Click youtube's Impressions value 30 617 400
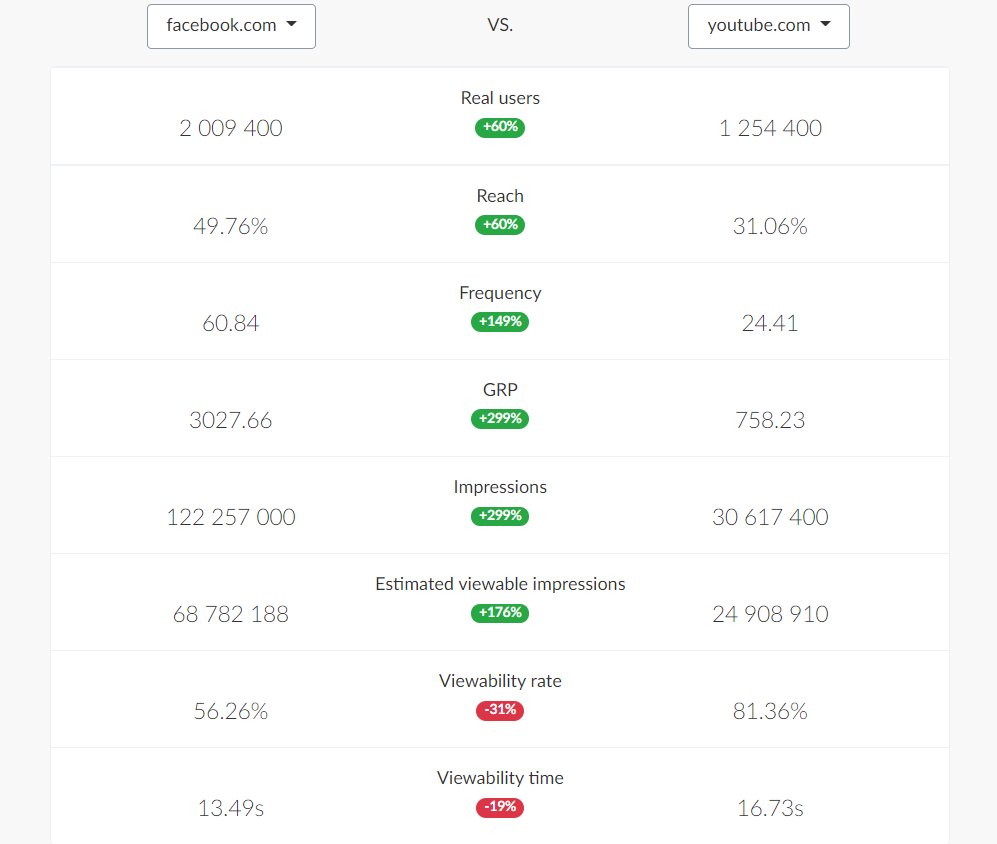This screenshot has height=844, width=997. [x=770, y=517]
